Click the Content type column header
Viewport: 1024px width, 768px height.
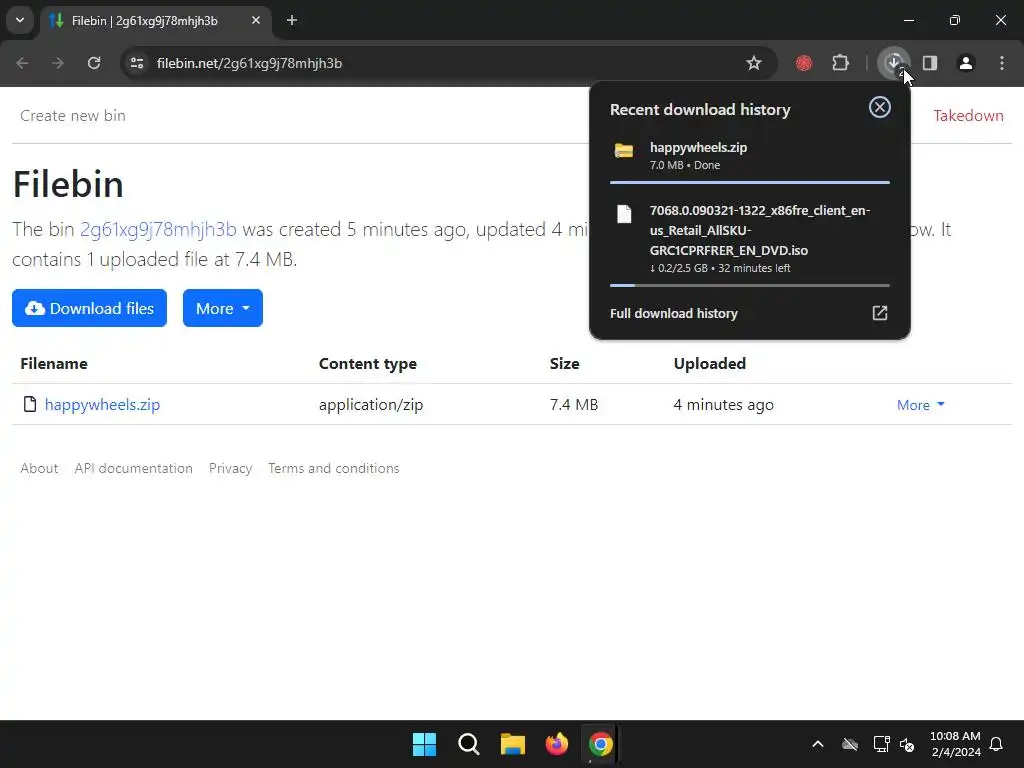tap(368, 364)
